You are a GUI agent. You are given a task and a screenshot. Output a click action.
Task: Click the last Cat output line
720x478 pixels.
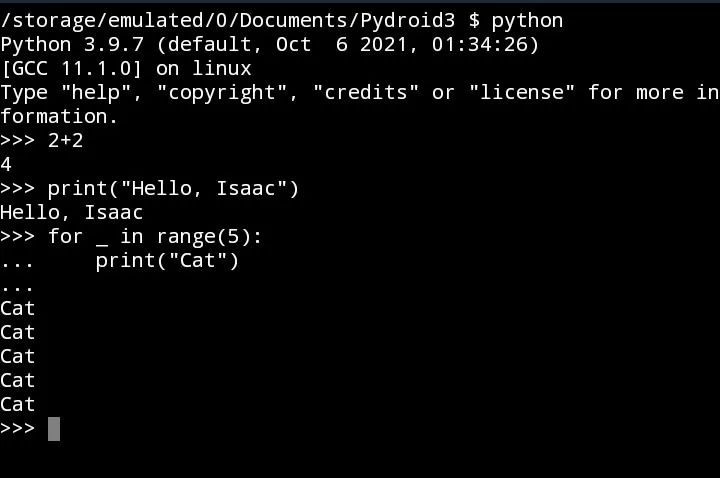point(17,405)
